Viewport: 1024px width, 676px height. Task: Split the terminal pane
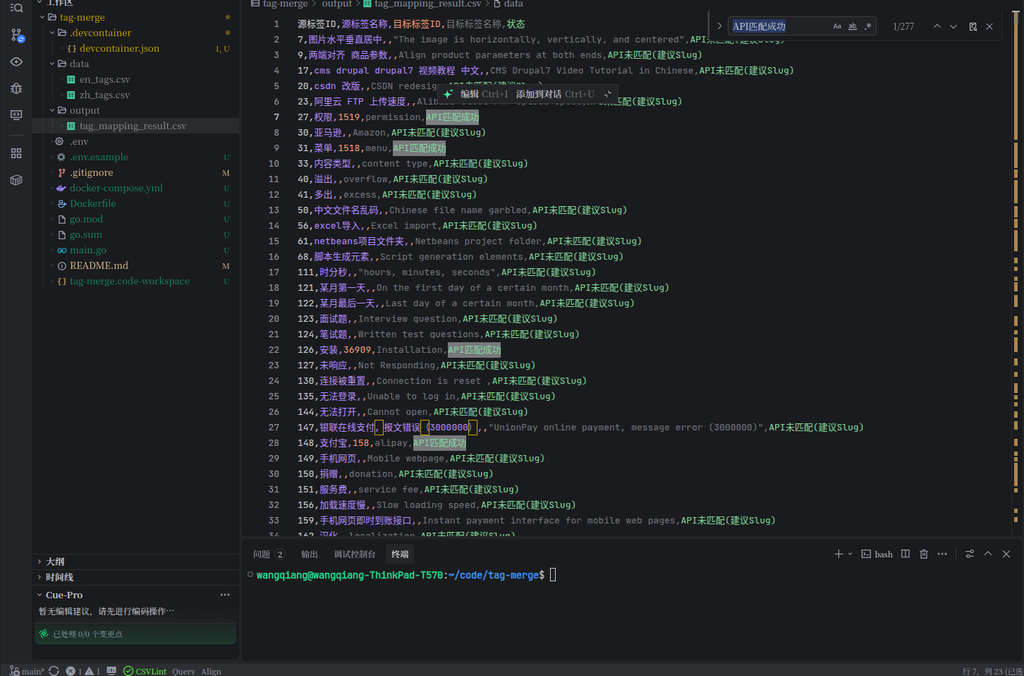click(x=905, y=554)
